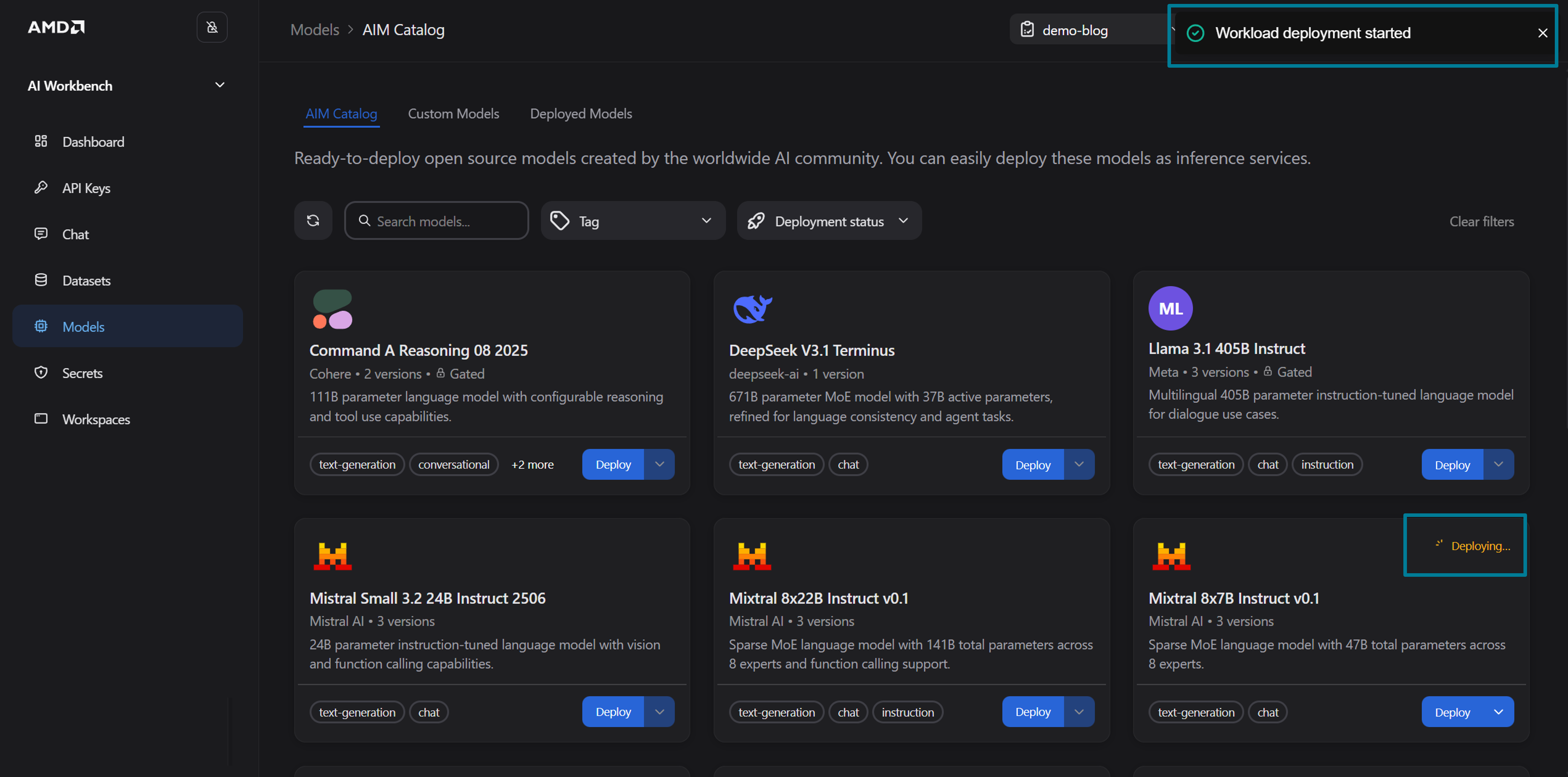Expand the Tag filter dropdown
Image resolution: width=1568 pixels, height=777 pixels.
(633, 221)
